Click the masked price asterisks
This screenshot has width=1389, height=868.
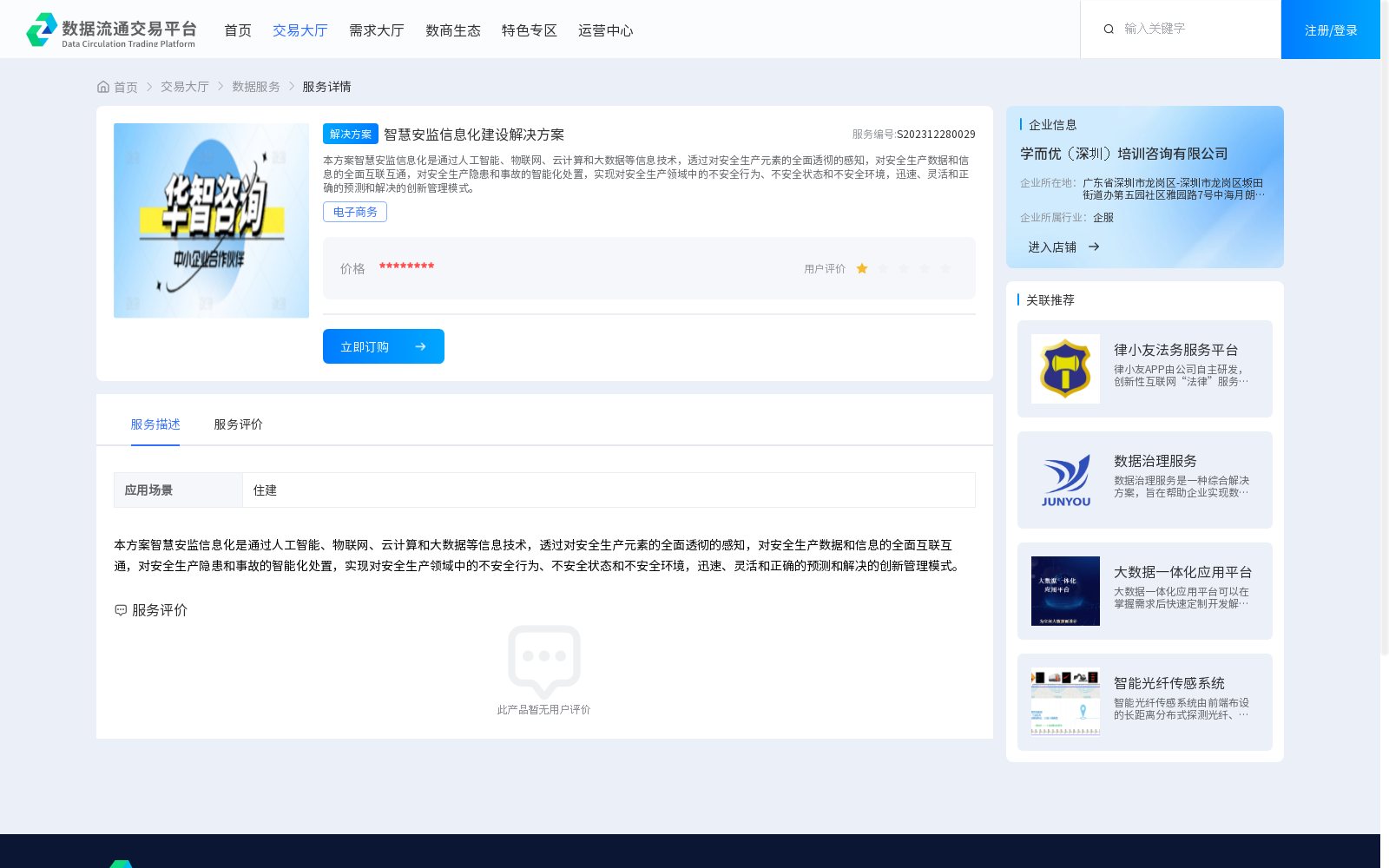(406, 266)
